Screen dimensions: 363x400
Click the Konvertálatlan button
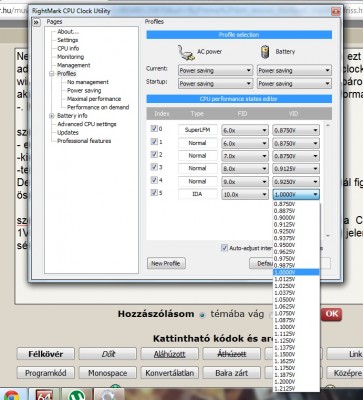(x=170, y=373)
